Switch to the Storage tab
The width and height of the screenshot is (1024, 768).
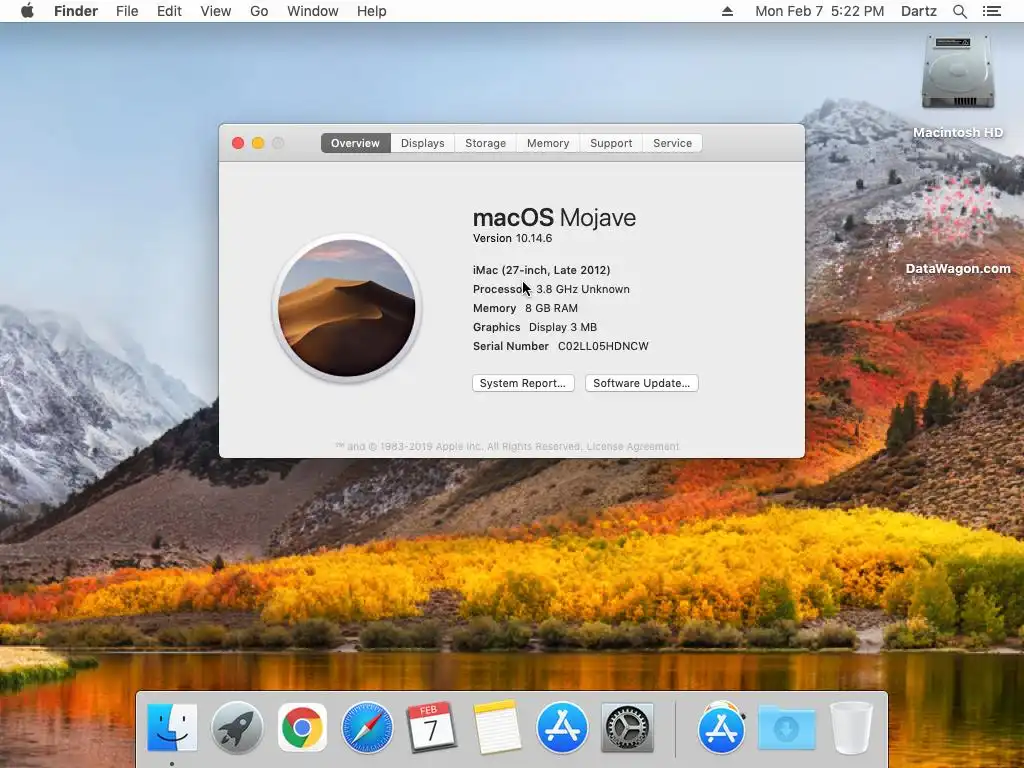click(x=485, y=143)
